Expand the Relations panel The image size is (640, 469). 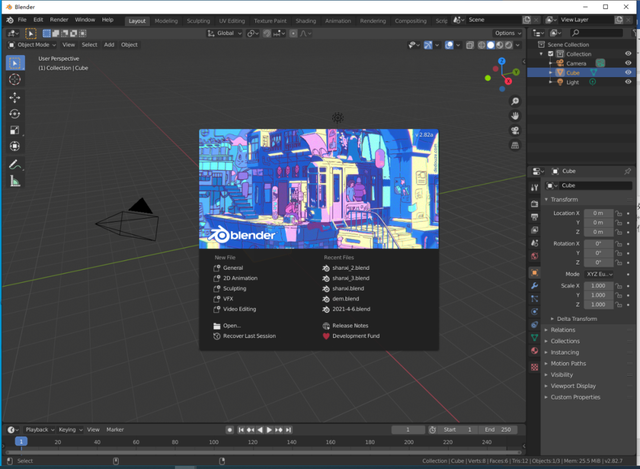563,329
